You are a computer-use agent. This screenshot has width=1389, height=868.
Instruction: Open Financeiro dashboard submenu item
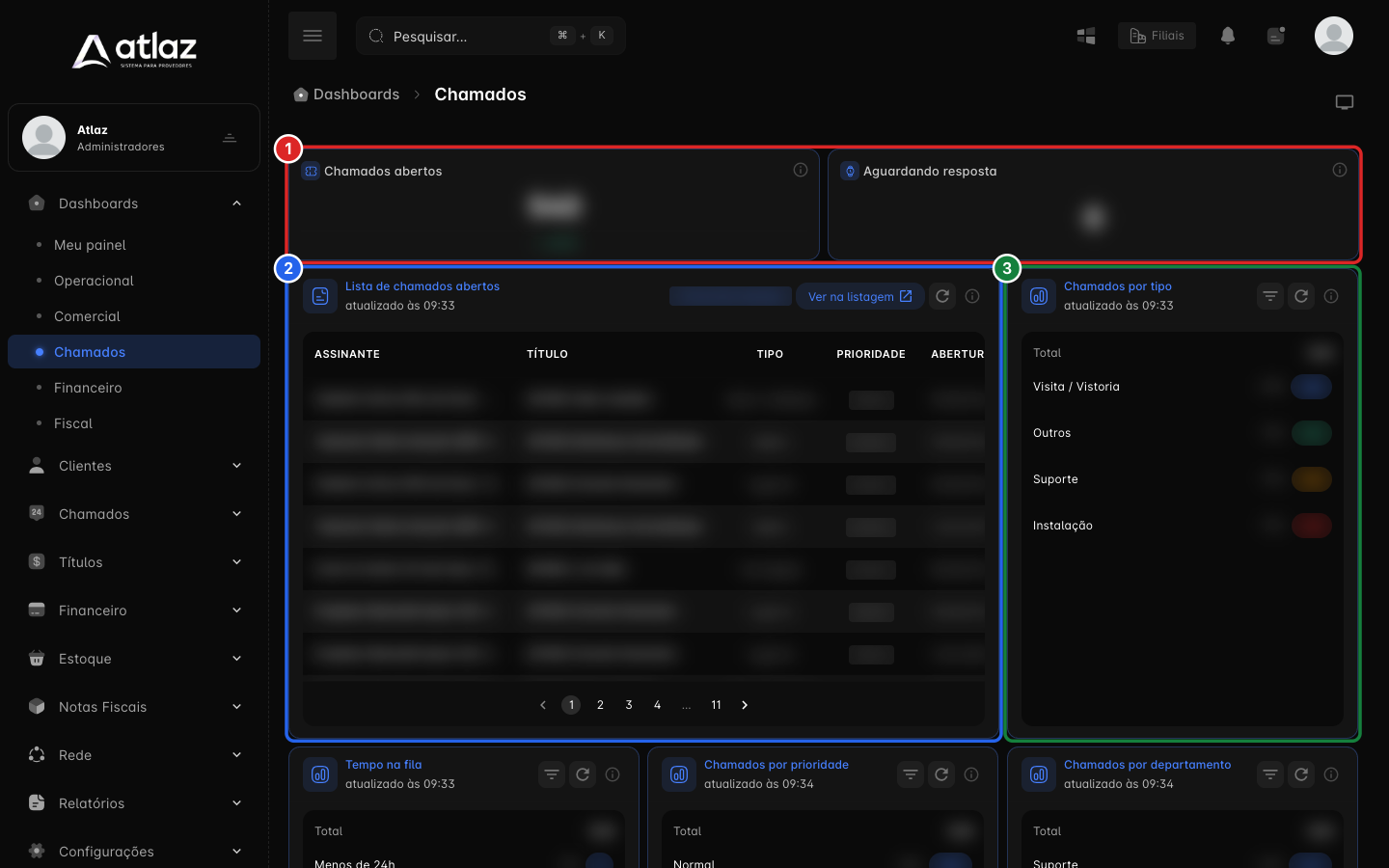point(134,388)
